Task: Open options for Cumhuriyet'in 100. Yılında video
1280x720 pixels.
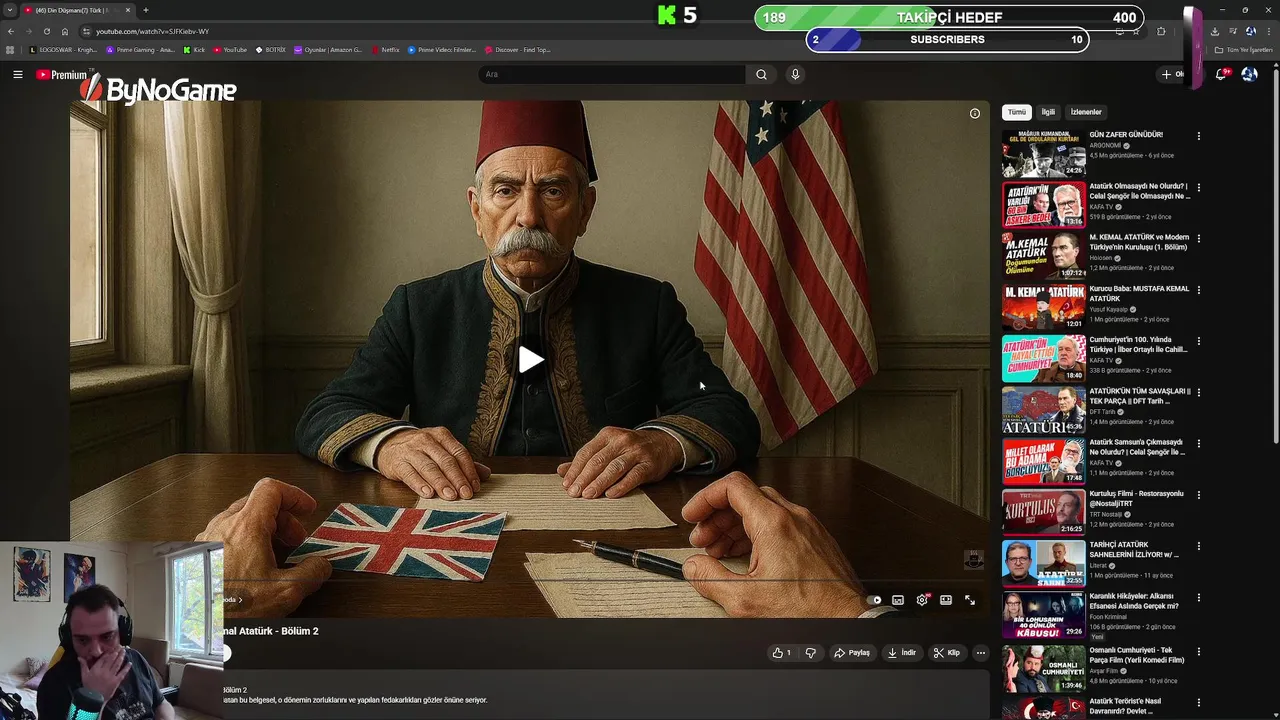Action: pyautogui.click(x=1198, y=341)
